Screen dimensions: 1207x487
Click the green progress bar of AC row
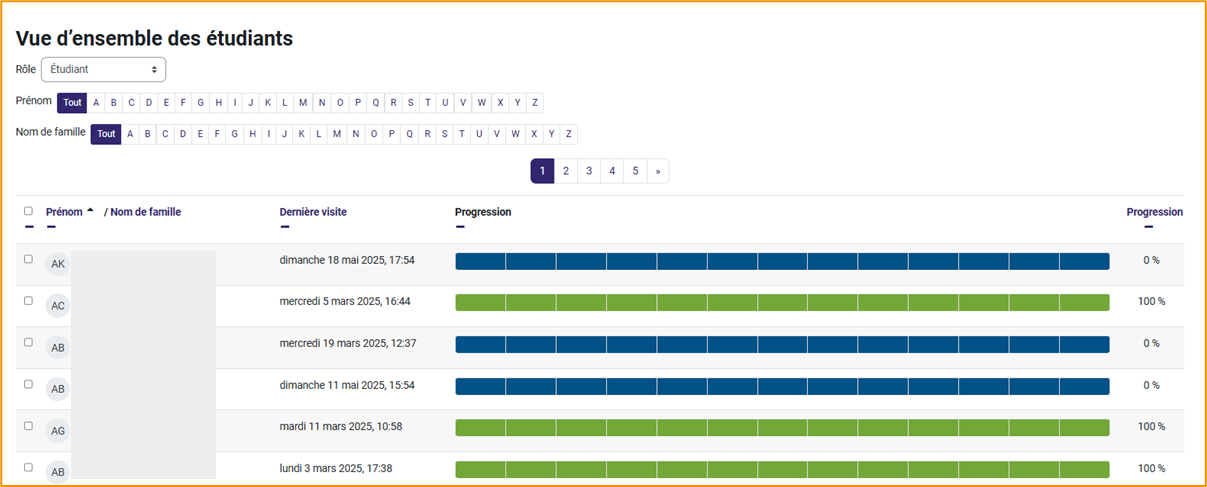click(x=782, y=303)
